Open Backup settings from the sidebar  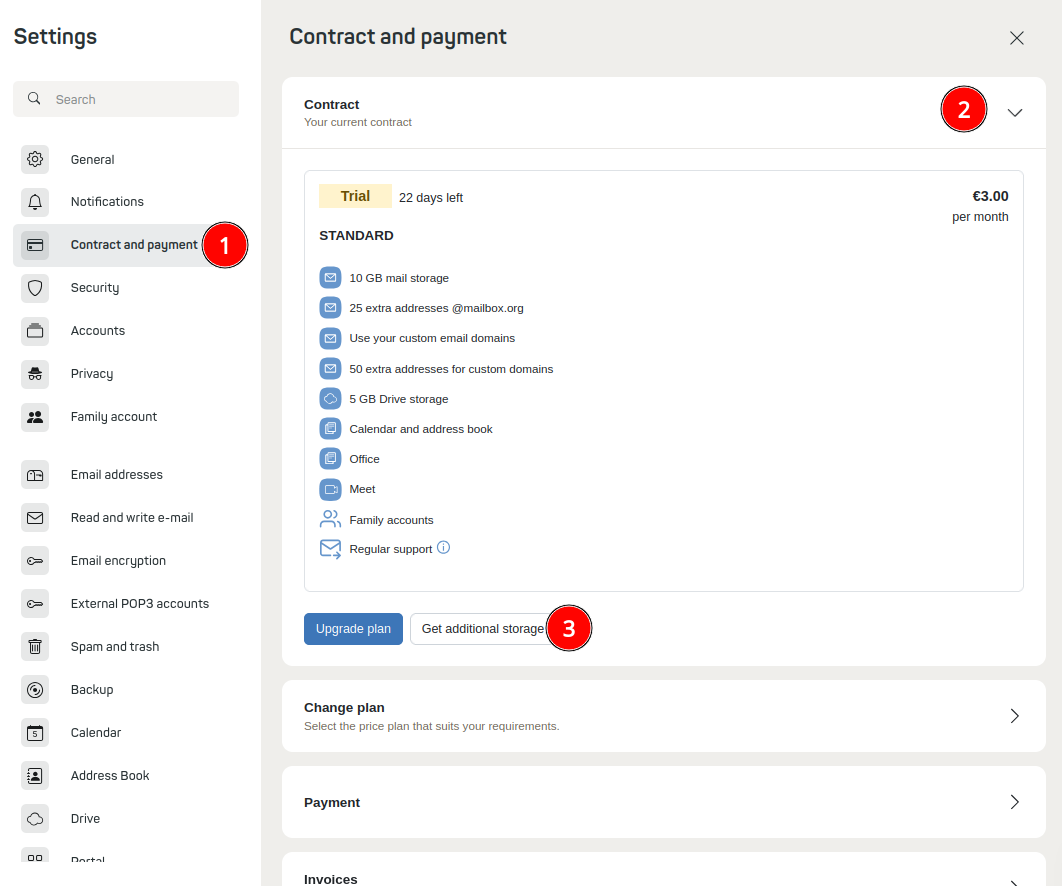35,689
